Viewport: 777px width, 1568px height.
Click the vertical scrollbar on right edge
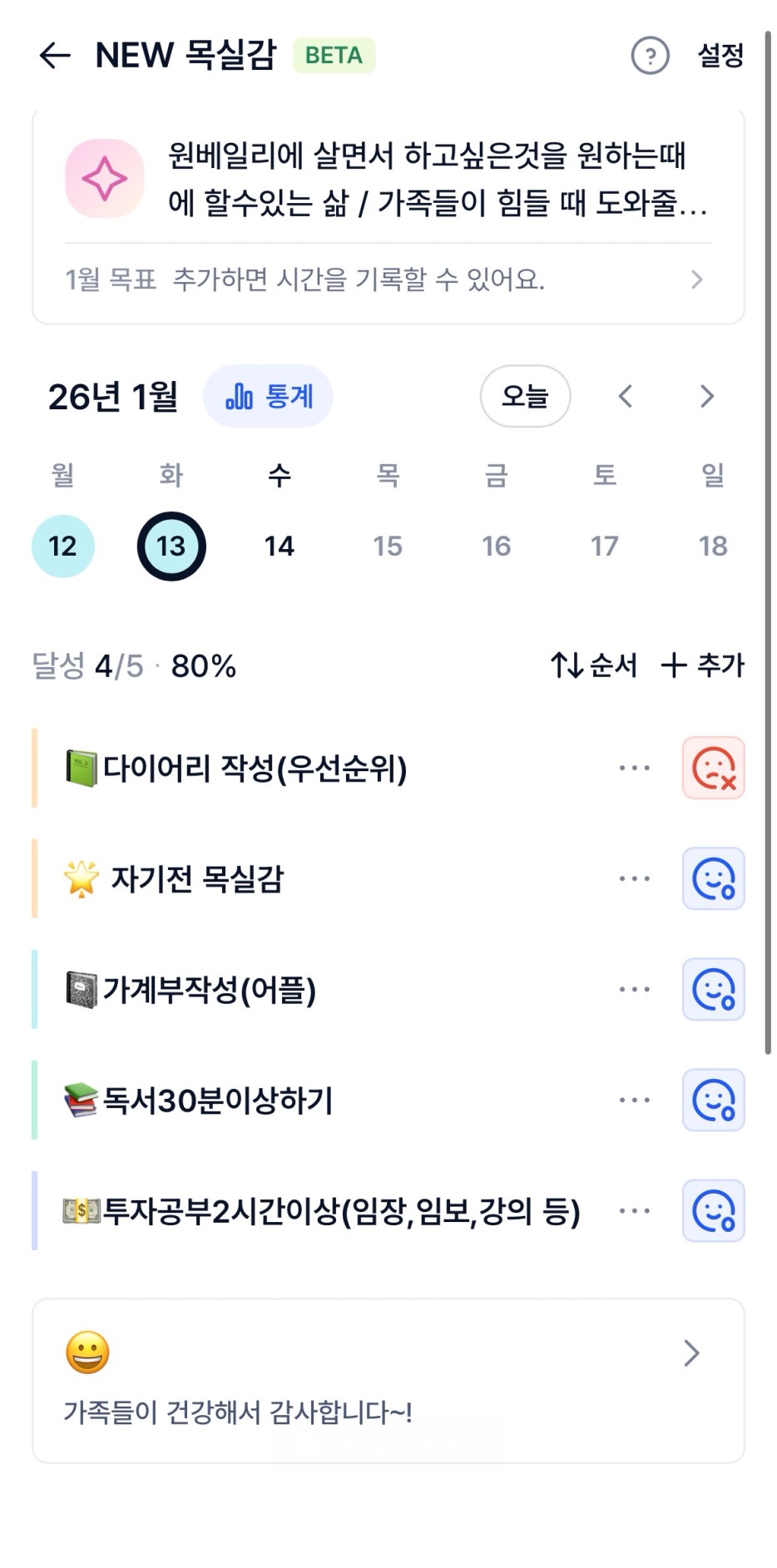[768, 541]
